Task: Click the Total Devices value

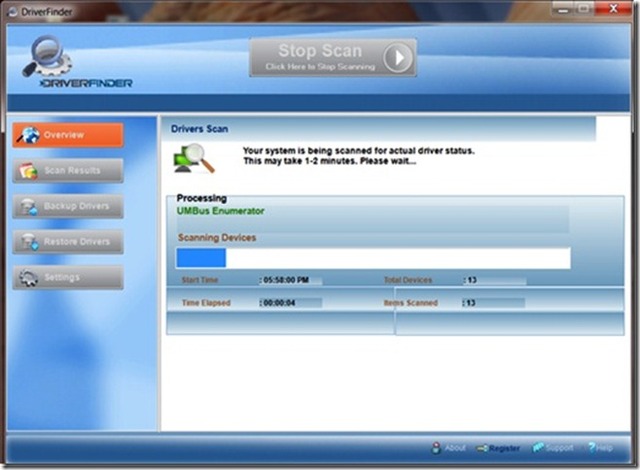Action: tap(472, 280)
